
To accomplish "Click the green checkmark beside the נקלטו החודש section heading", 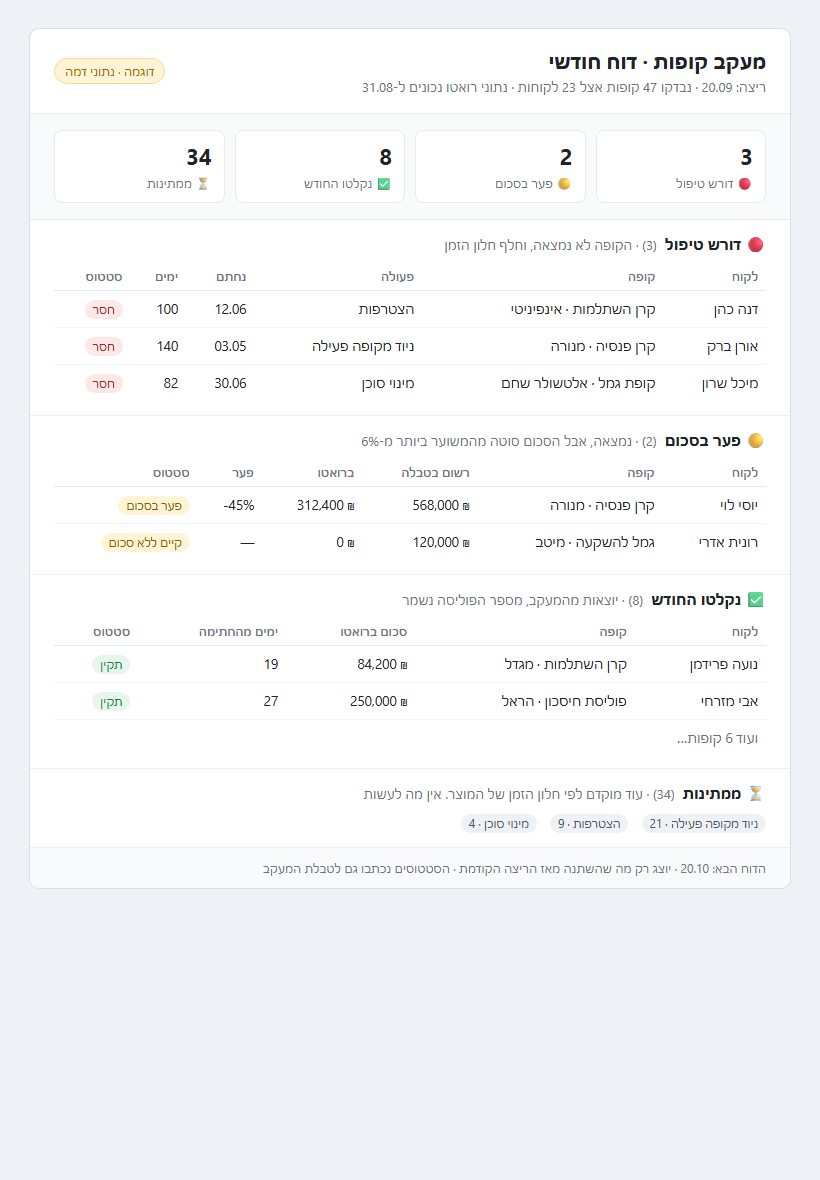I will tap(756, 600).
